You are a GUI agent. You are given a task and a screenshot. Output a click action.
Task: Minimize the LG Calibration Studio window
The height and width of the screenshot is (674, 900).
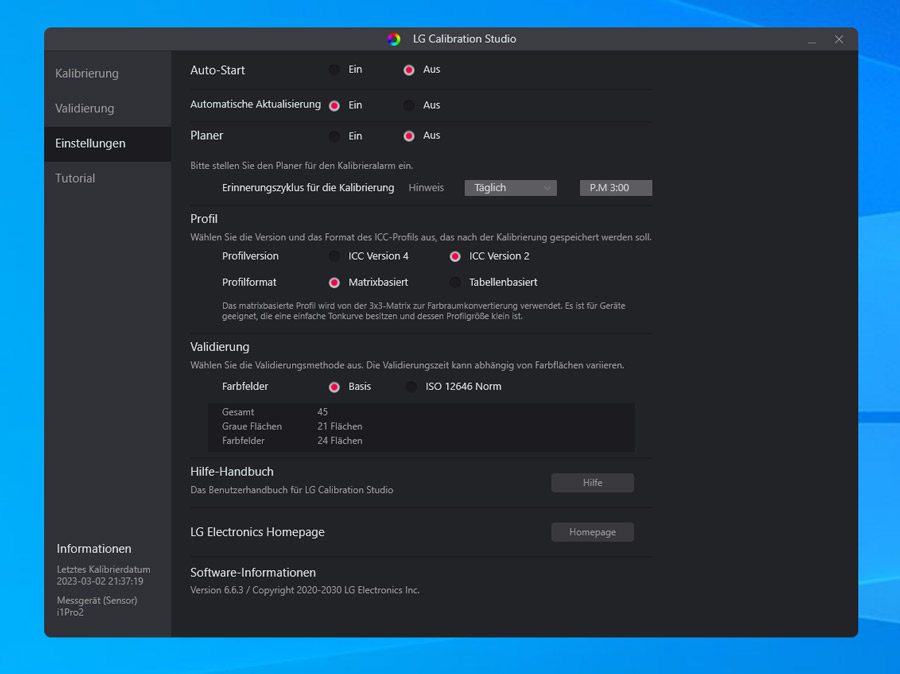[812, 40]
